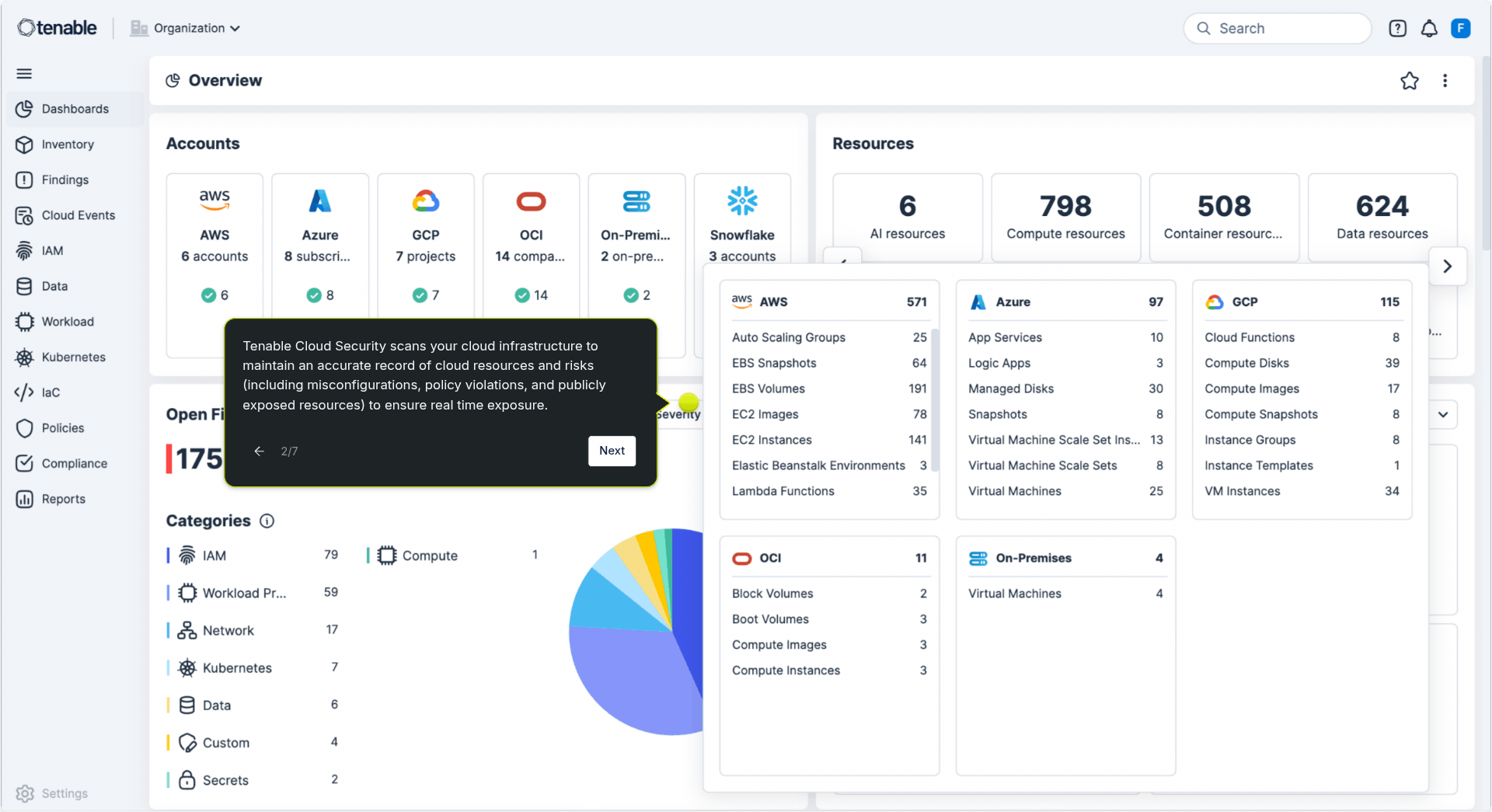The image size is (1492, 812).
Task: Click Compute Disks row in GCP panel
Action: point(1302,363)
